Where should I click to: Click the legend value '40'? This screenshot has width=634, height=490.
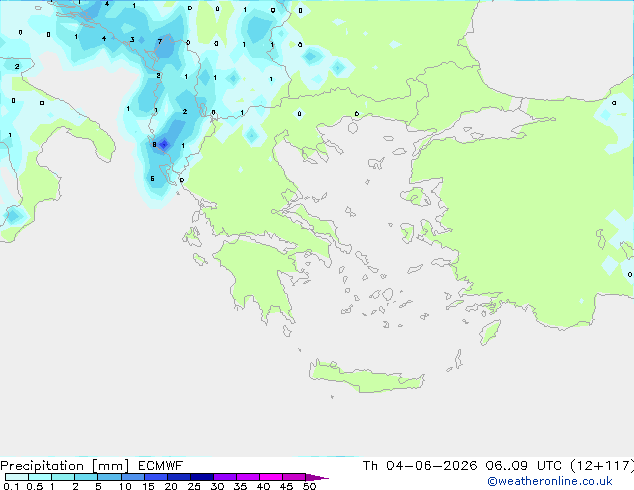coord(263,486)
